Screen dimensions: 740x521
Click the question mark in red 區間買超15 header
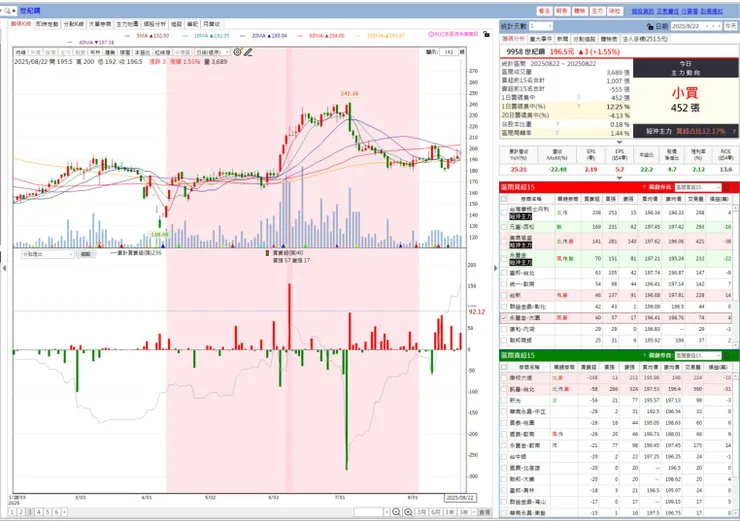(644, 187)
